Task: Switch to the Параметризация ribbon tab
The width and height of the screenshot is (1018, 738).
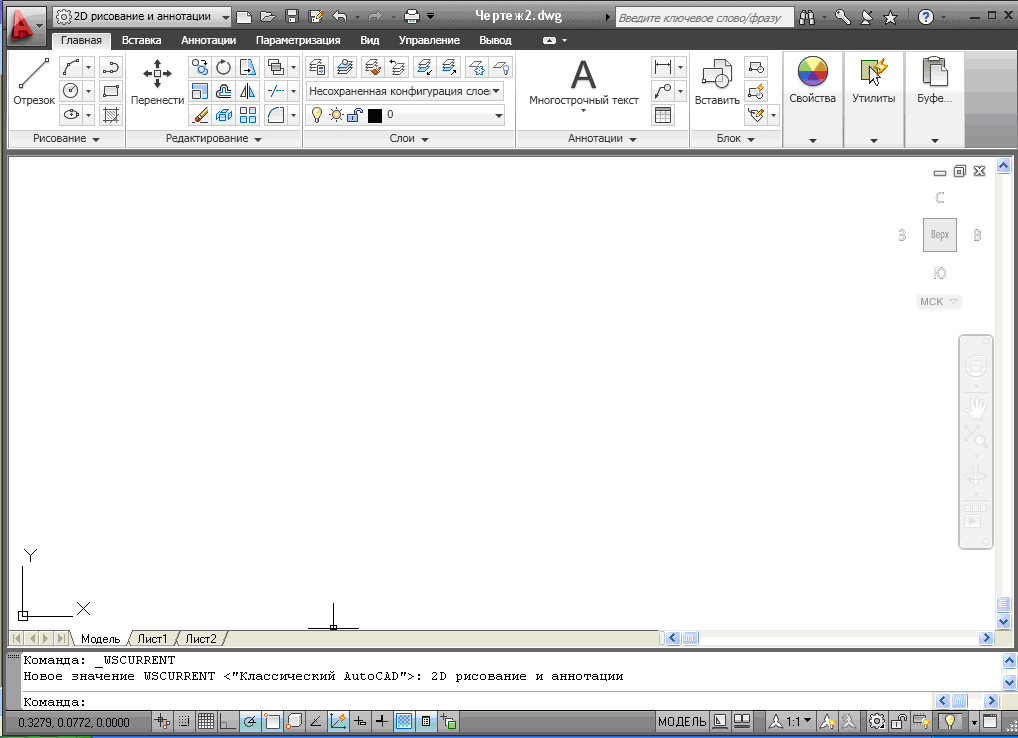Action: point(298,40)
